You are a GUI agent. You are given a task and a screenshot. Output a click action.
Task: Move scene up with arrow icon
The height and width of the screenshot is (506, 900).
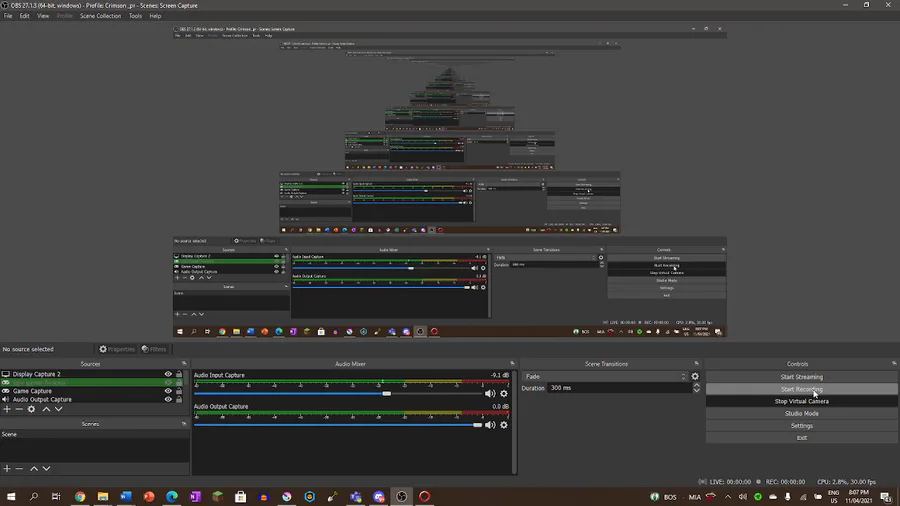(34, 469)
